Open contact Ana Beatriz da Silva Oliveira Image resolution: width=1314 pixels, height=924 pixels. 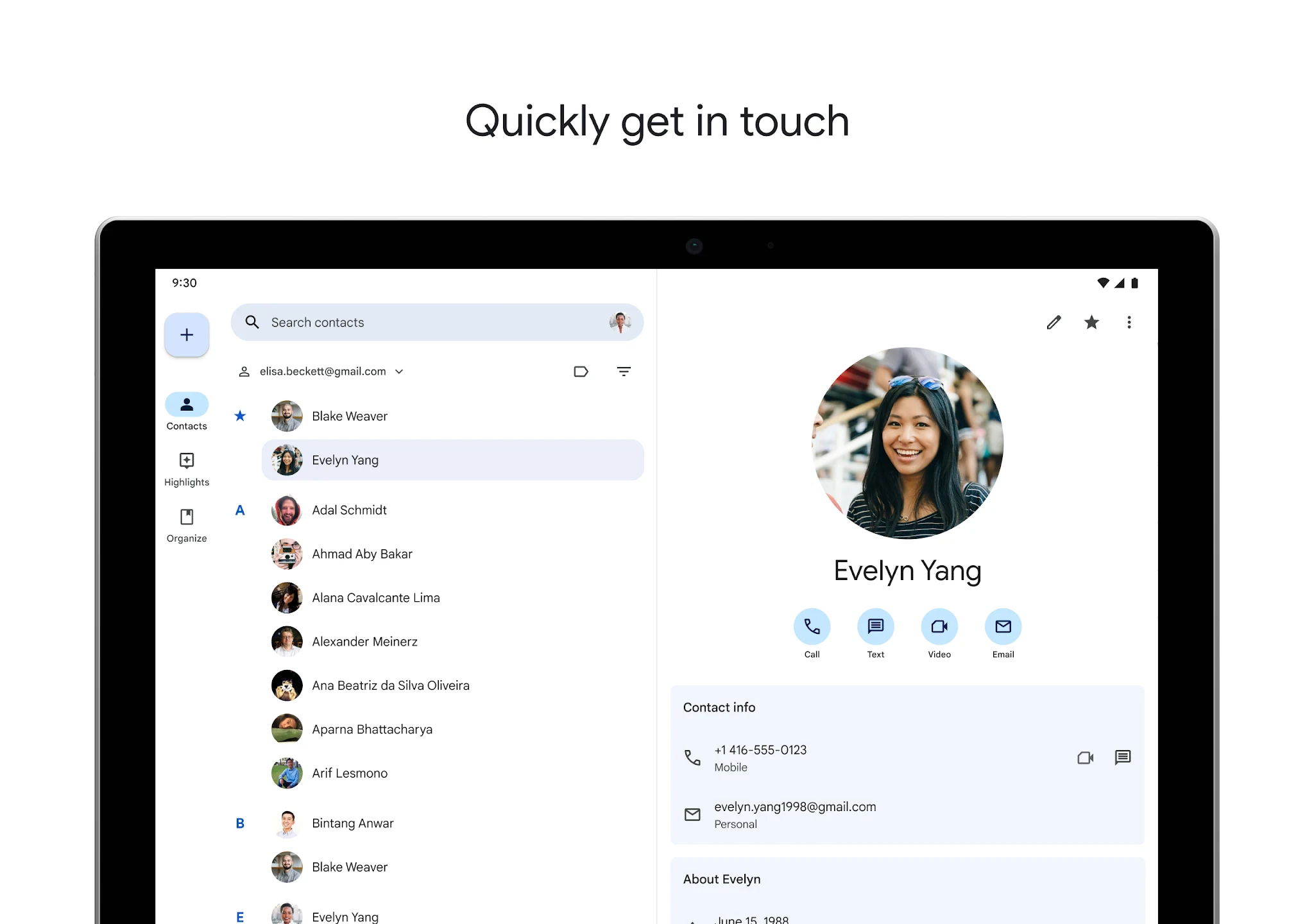click(x=452, y=685)
